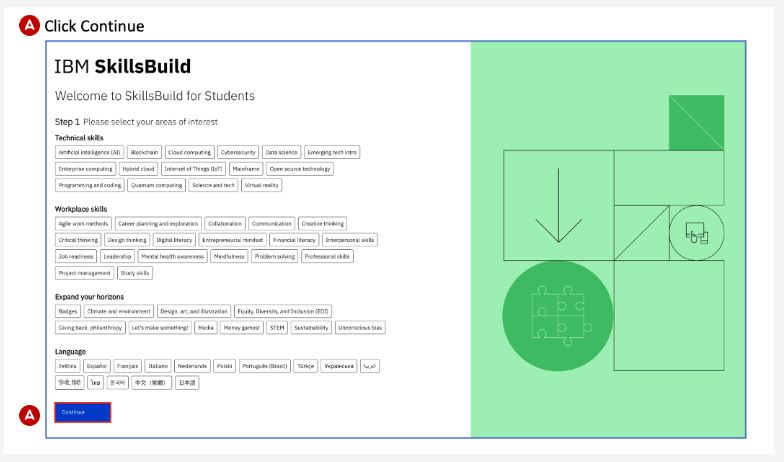This screenshot has height=462, width=784.
Task: Select the Communication skill tag
Action: (272, 224)
